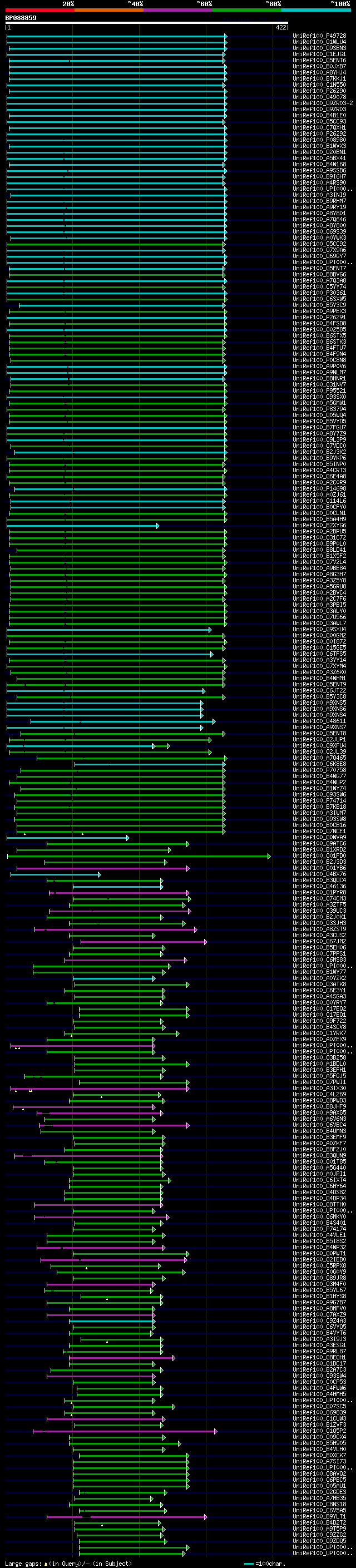Select the UniRef100_B1WVX3 label
Screen dimensions: 356x1568
[x=319, y=146]
